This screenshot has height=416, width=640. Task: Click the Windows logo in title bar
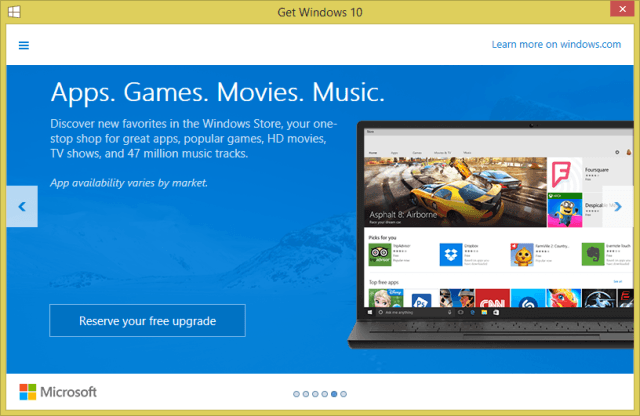click(x=11, y=11)
